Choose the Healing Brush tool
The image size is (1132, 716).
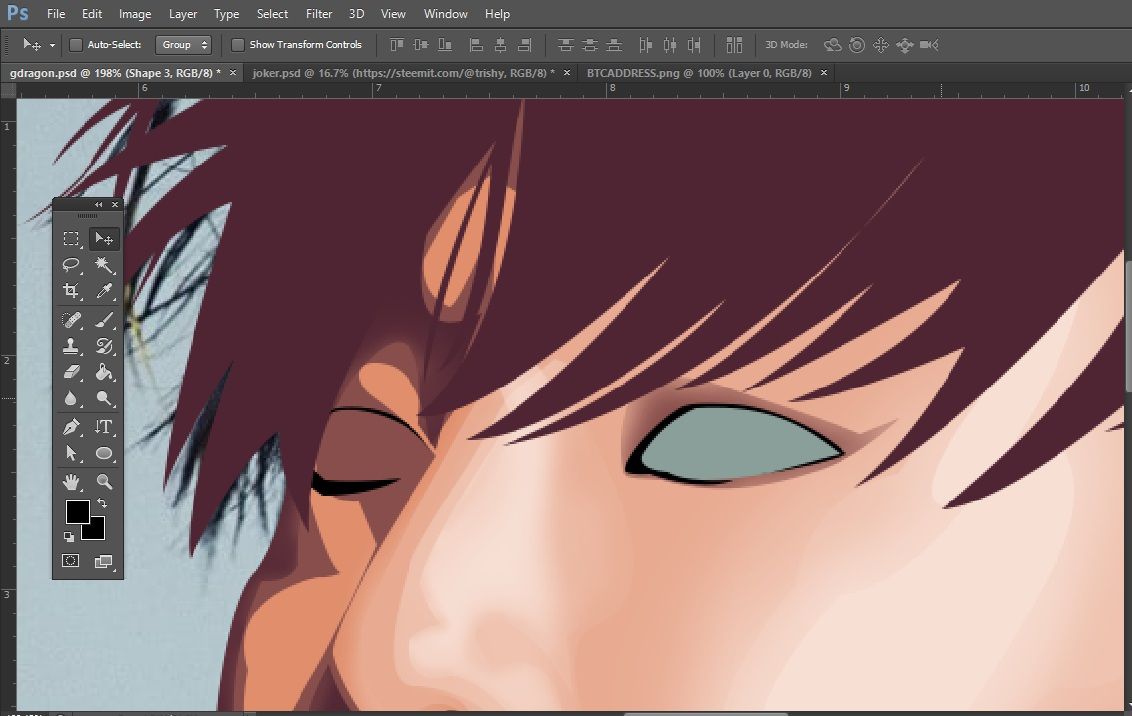pyautogui.click(x=71, y=320)
